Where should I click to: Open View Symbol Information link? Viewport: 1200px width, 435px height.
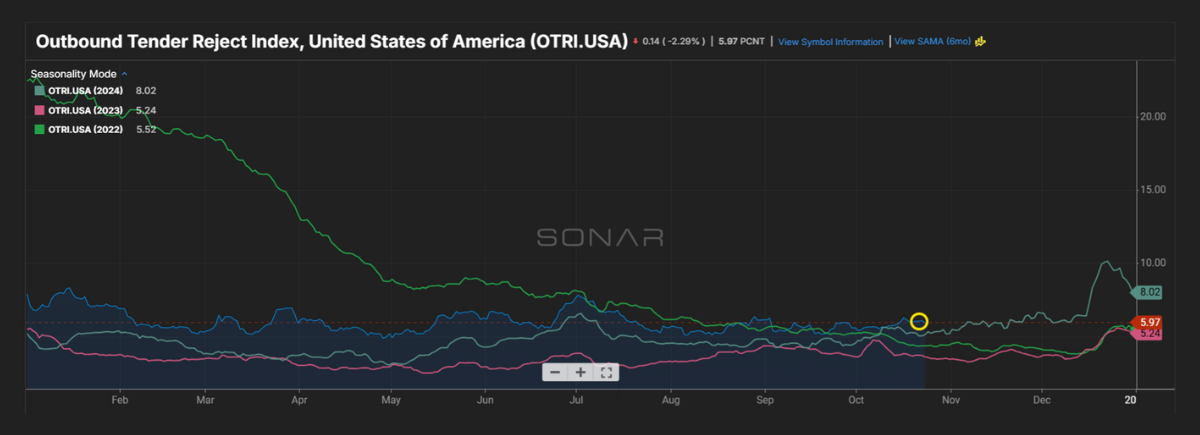tap(830, 42)
